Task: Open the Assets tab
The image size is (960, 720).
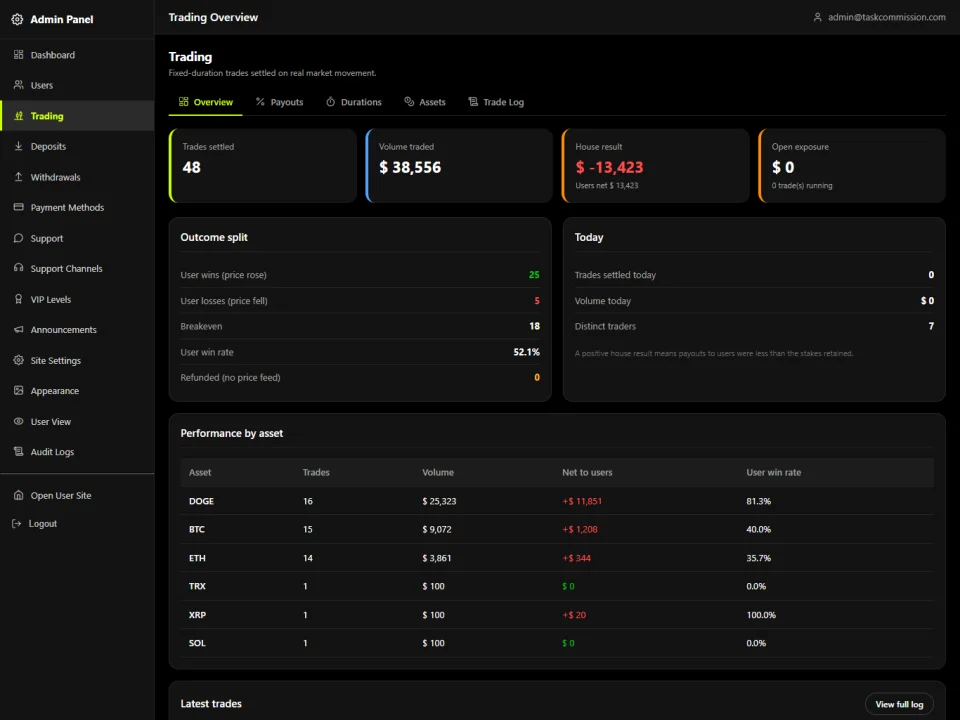Action: [425, 102]
